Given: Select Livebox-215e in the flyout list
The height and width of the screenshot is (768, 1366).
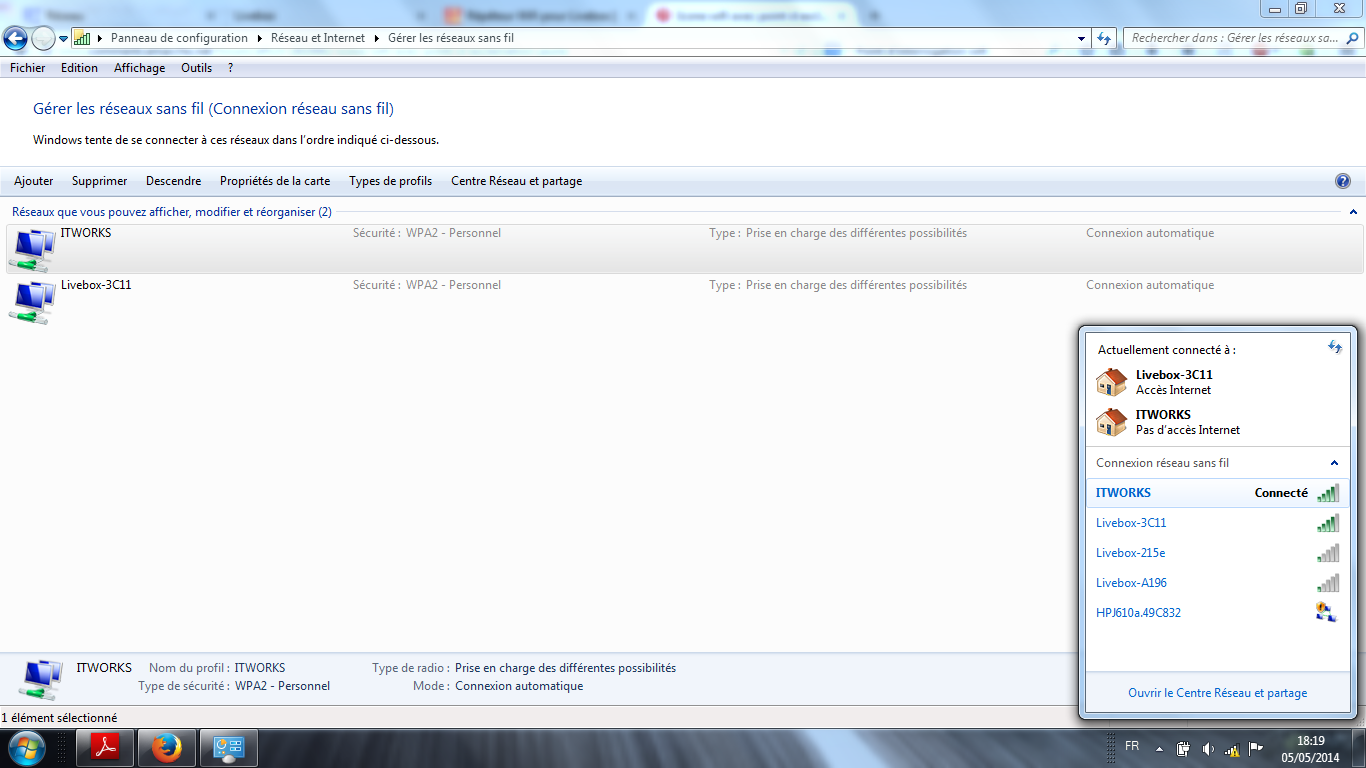Looking at the screenshot, I should coord(1217,553).
